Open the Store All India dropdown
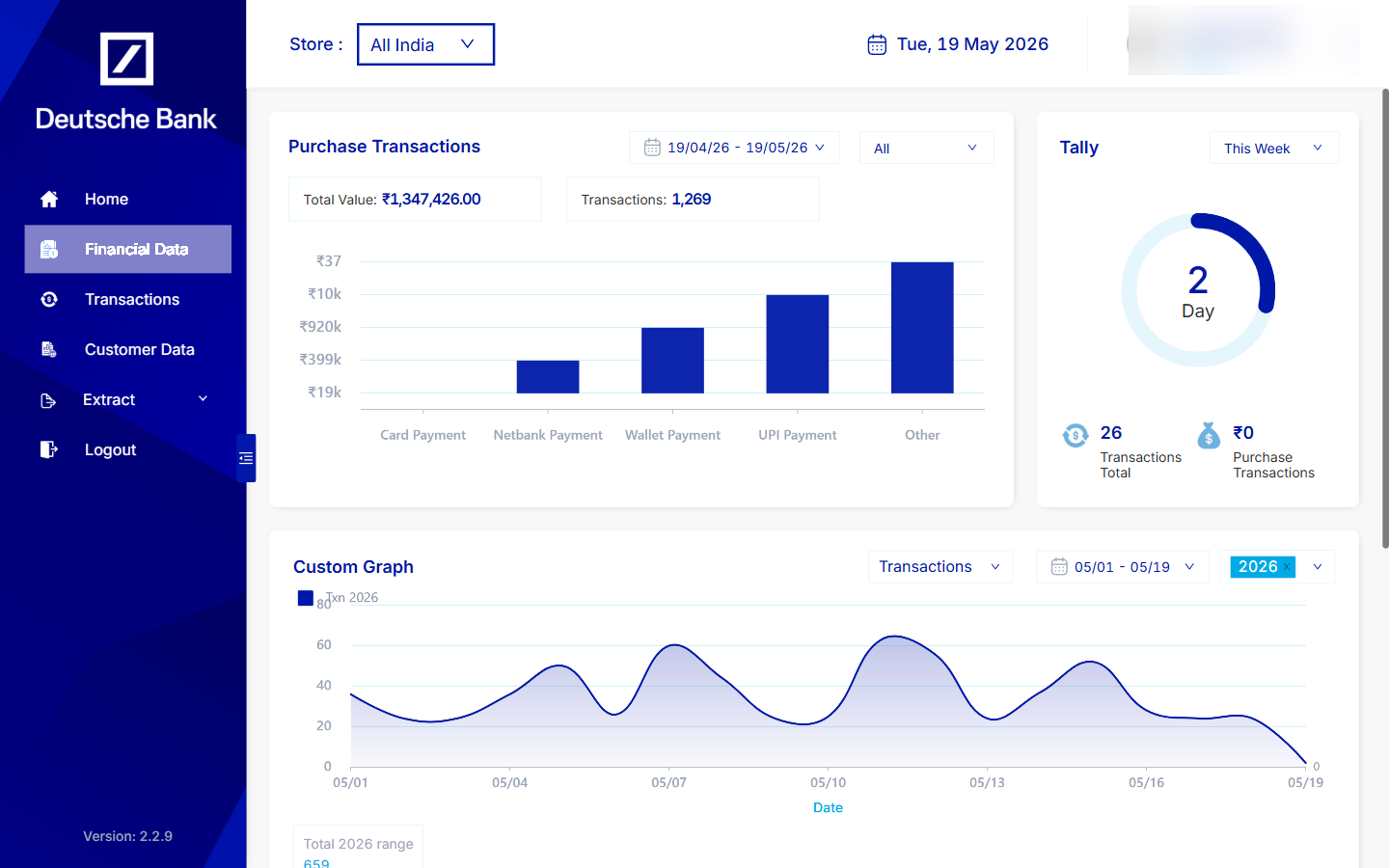1389x868 pixels. click(x=425, y=44)
